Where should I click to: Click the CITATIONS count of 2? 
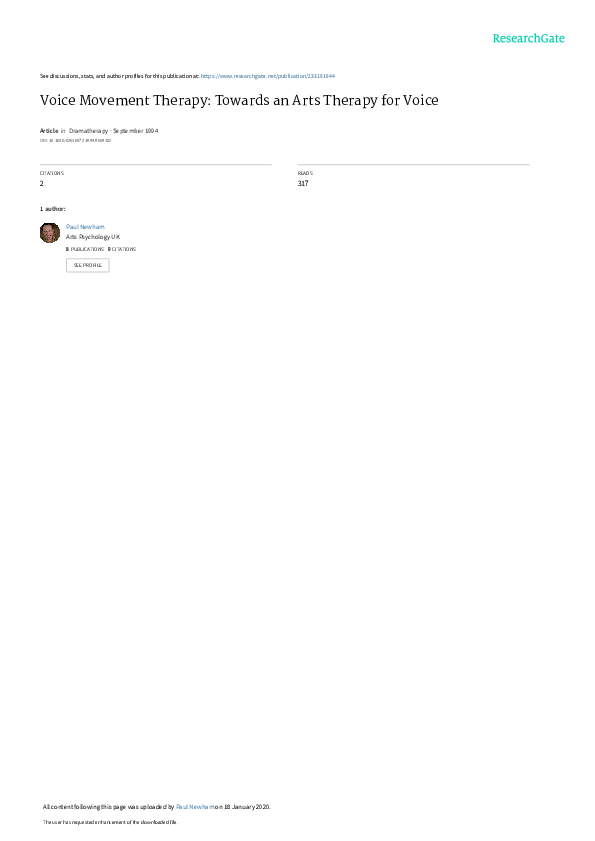(41, 183)
